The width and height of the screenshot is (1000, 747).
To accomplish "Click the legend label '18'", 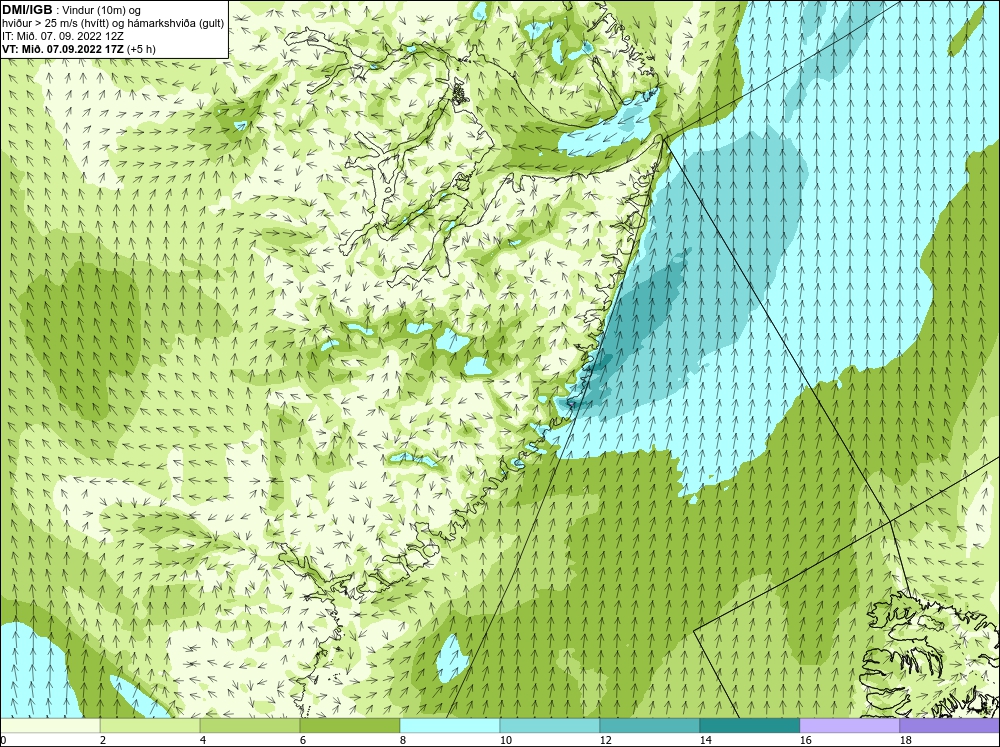I will click(x=905, y=740).
